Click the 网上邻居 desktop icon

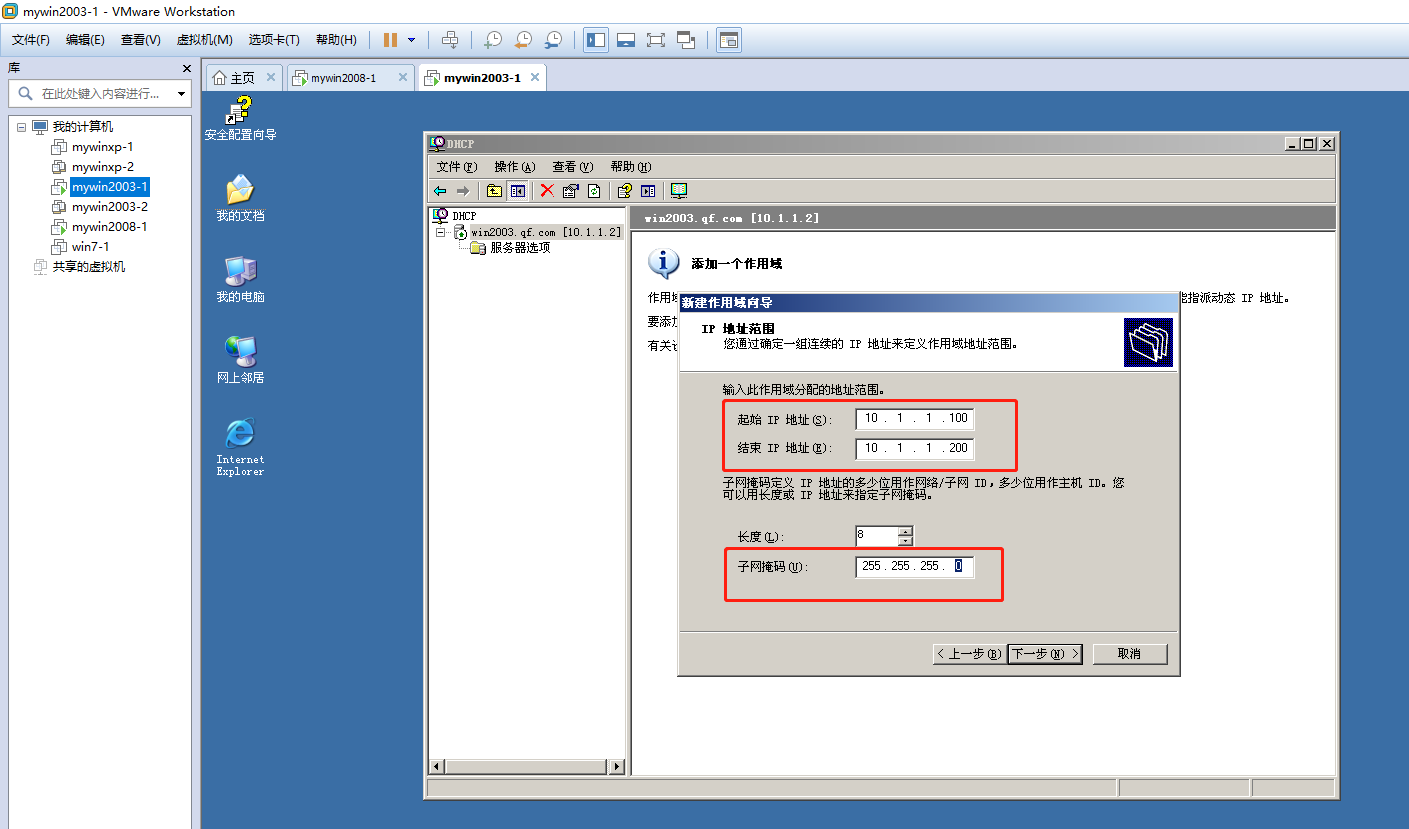(x=240, y=360)
